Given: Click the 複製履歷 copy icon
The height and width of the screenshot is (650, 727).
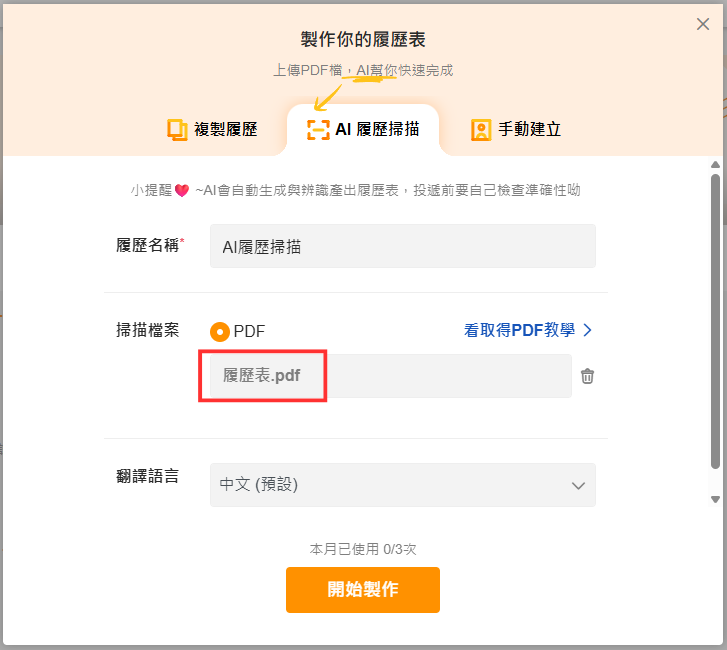Looking at the screenshot, I should (177, 130).
